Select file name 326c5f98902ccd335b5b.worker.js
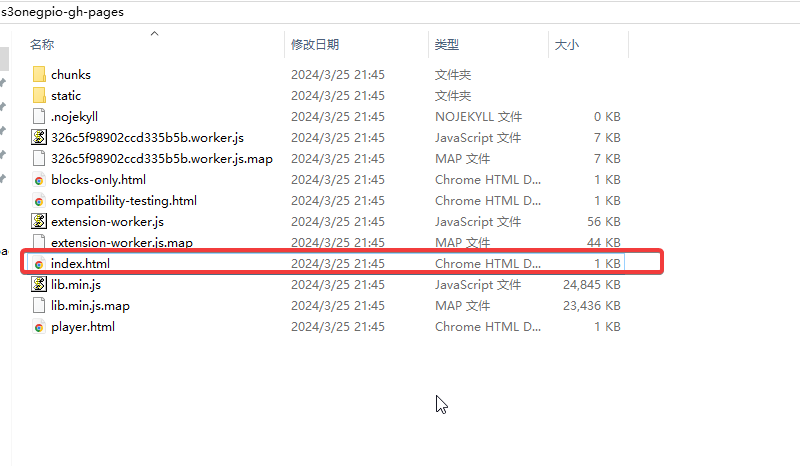Viewport: 800px width, 466px height. click(147, 137)
